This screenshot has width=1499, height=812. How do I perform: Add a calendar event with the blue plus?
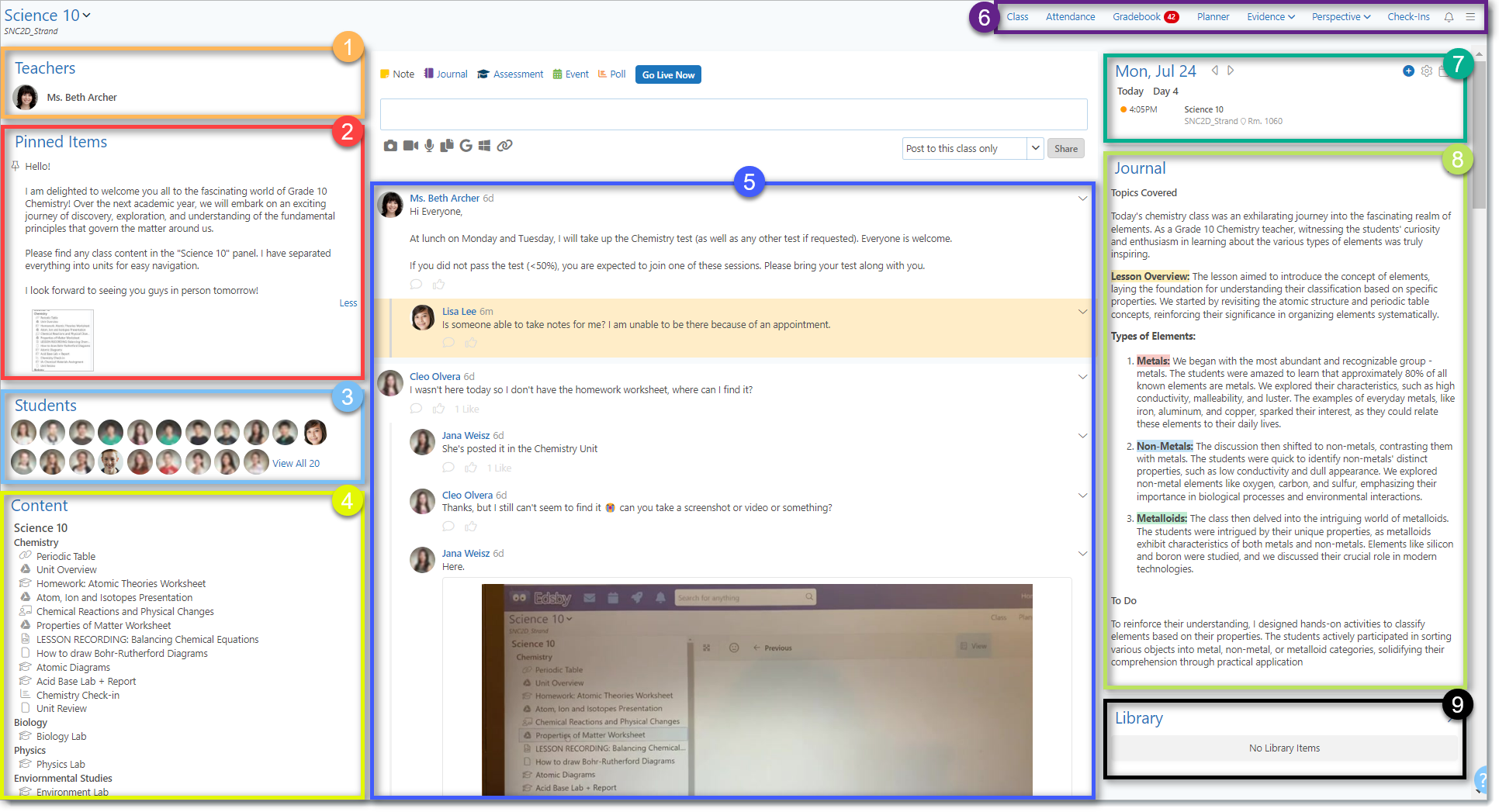click(x=1408, y=71)
